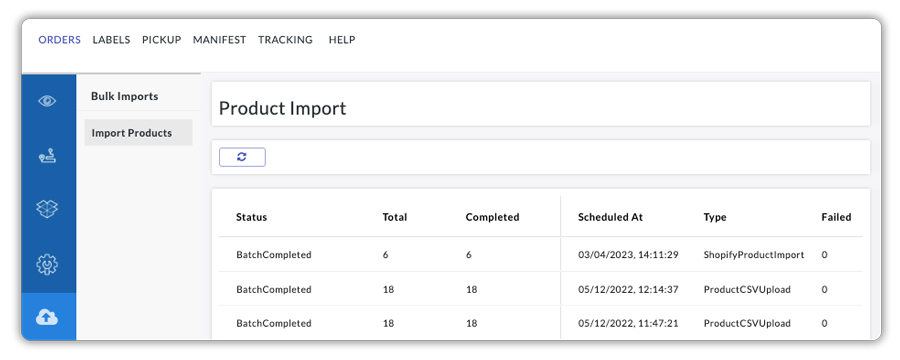Click Total value 6 in the Shopify row
The height and width of the screenshot is (360, 900).
(386, 254)
